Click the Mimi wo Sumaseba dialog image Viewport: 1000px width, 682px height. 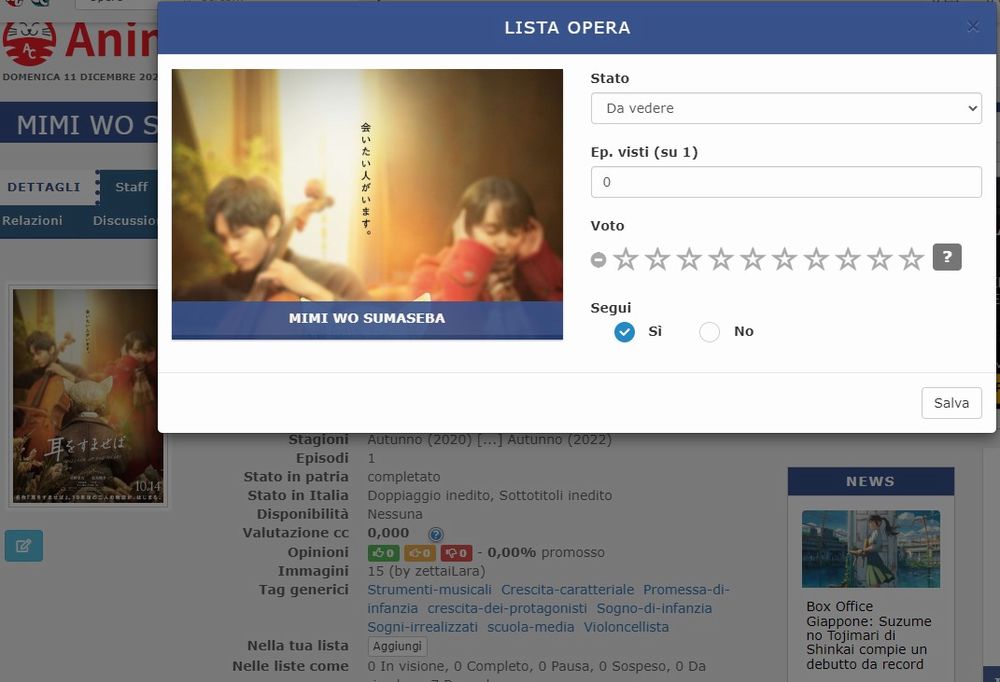pos(367,204)
